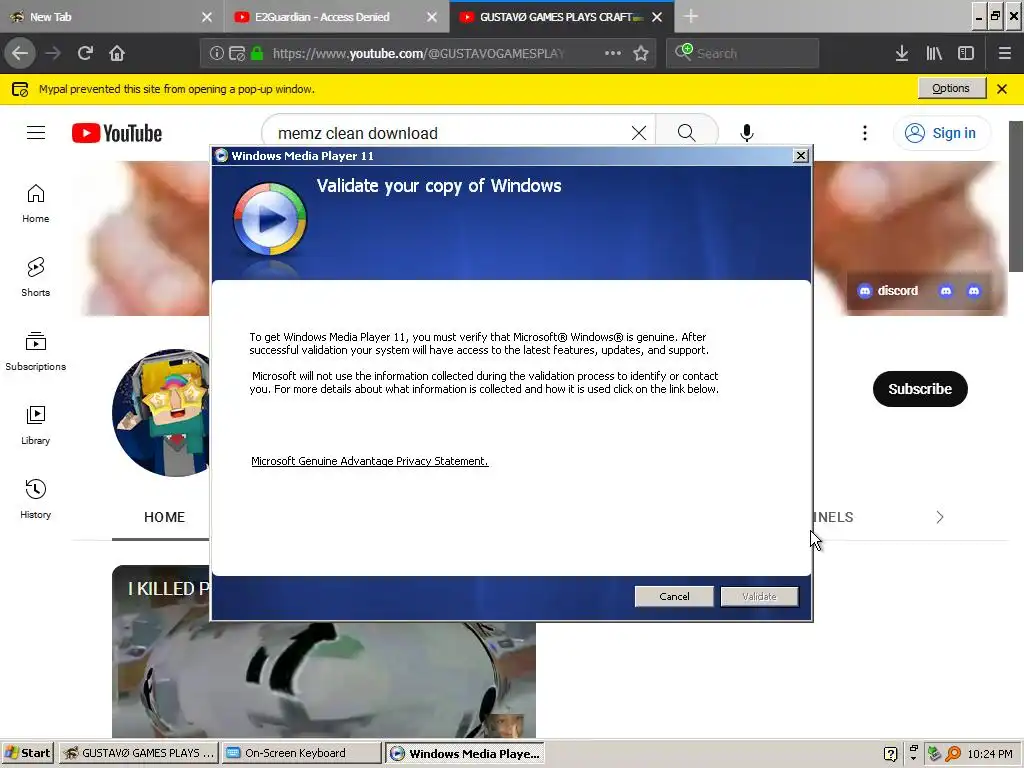Select Windows Media Player taskbar item
The image size is (1024, 768).
coord(464,753)
